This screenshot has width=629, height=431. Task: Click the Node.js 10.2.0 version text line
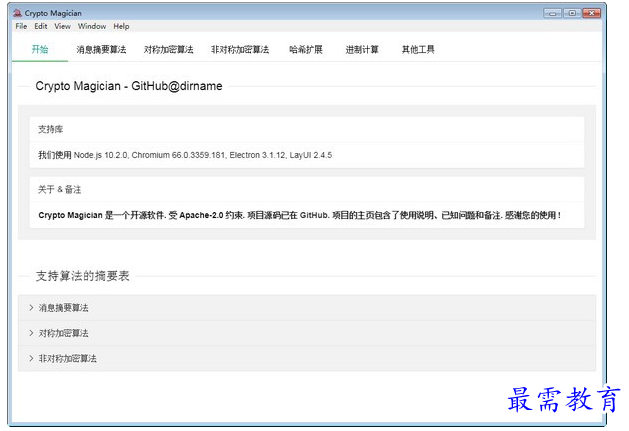click(x=185, y=155)
